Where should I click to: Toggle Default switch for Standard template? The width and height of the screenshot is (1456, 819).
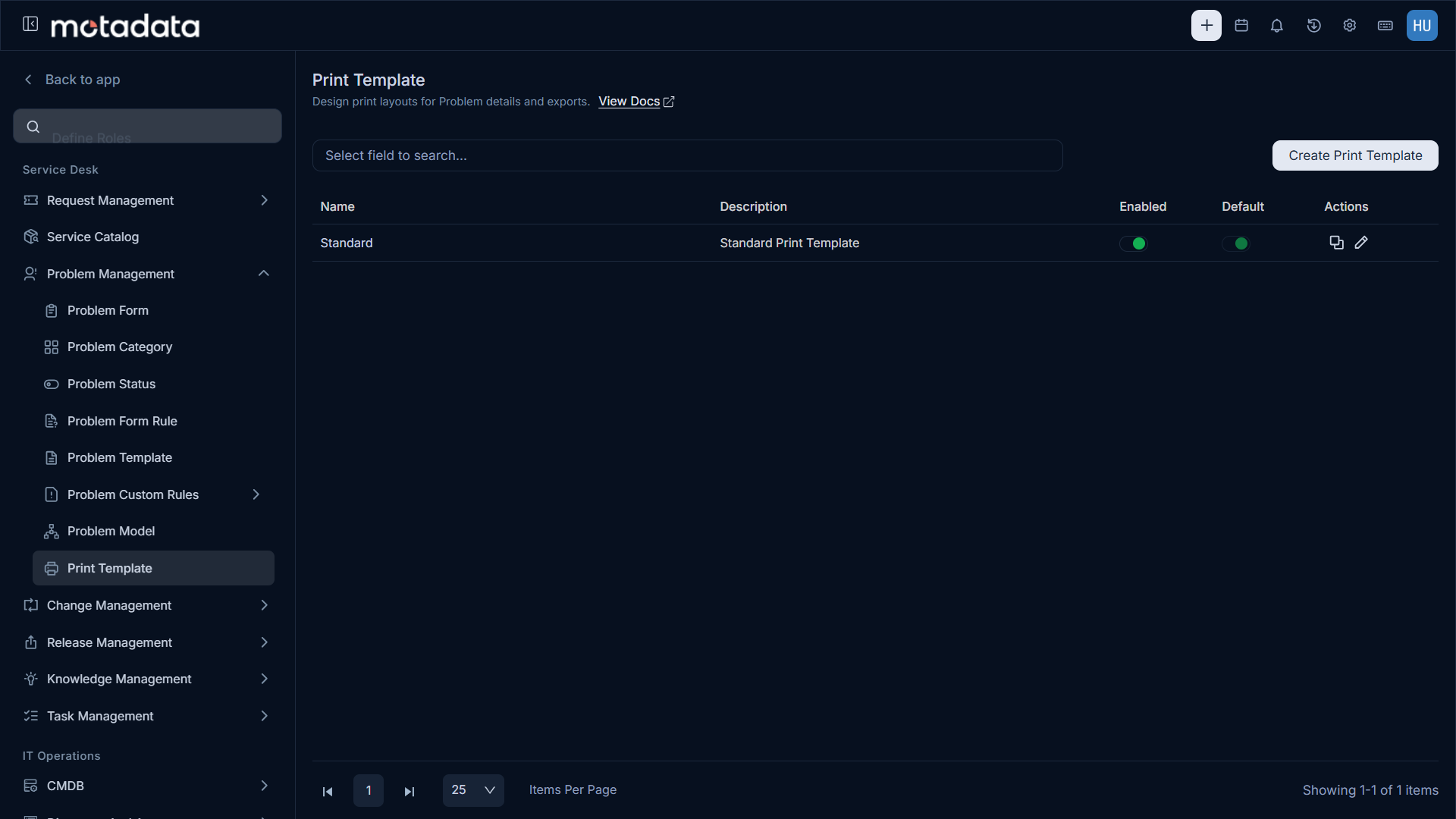pyautogui.click(x=1236, y=243)
